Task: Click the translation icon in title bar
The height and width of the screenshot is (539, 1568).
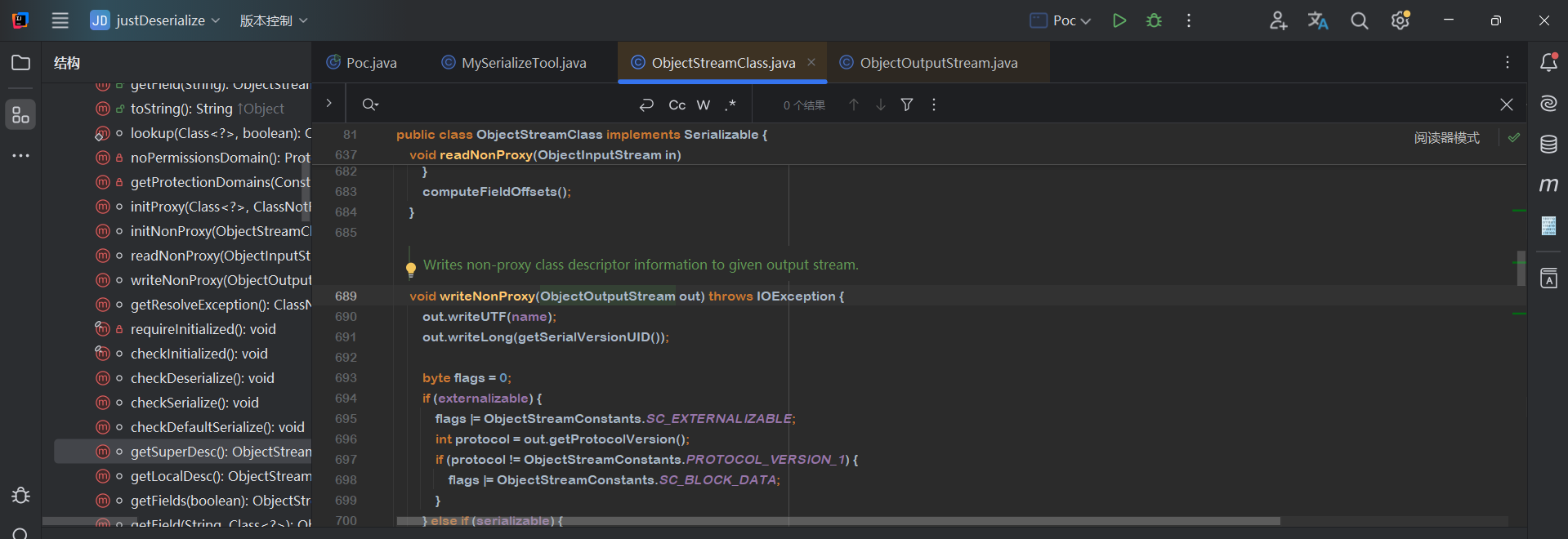Action: coord(1318,20)
